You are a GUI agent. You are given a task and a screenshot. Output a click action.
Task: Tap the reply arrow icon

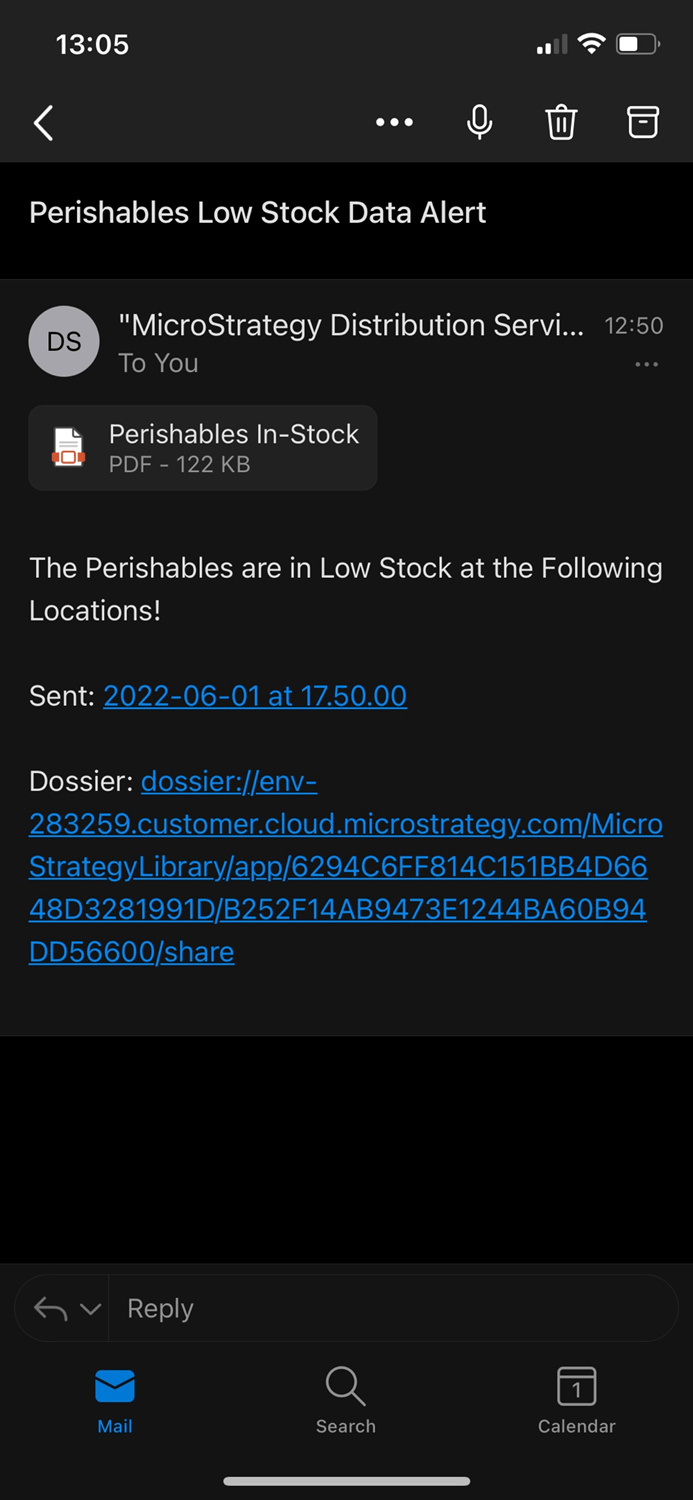point(50,1308)
